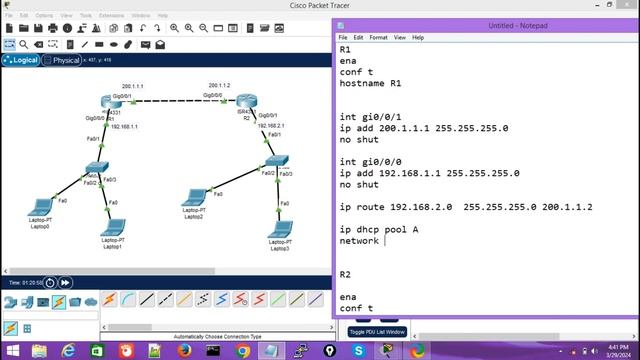Click router R1 in topology
Viewport: 640px width, 360px height.
pos(111,102)
